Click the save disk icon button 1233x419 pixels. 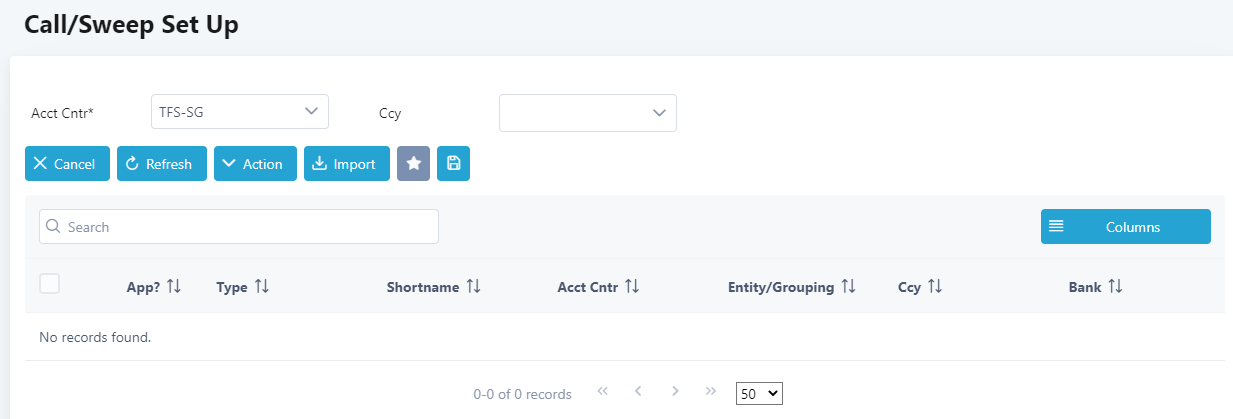453,164
